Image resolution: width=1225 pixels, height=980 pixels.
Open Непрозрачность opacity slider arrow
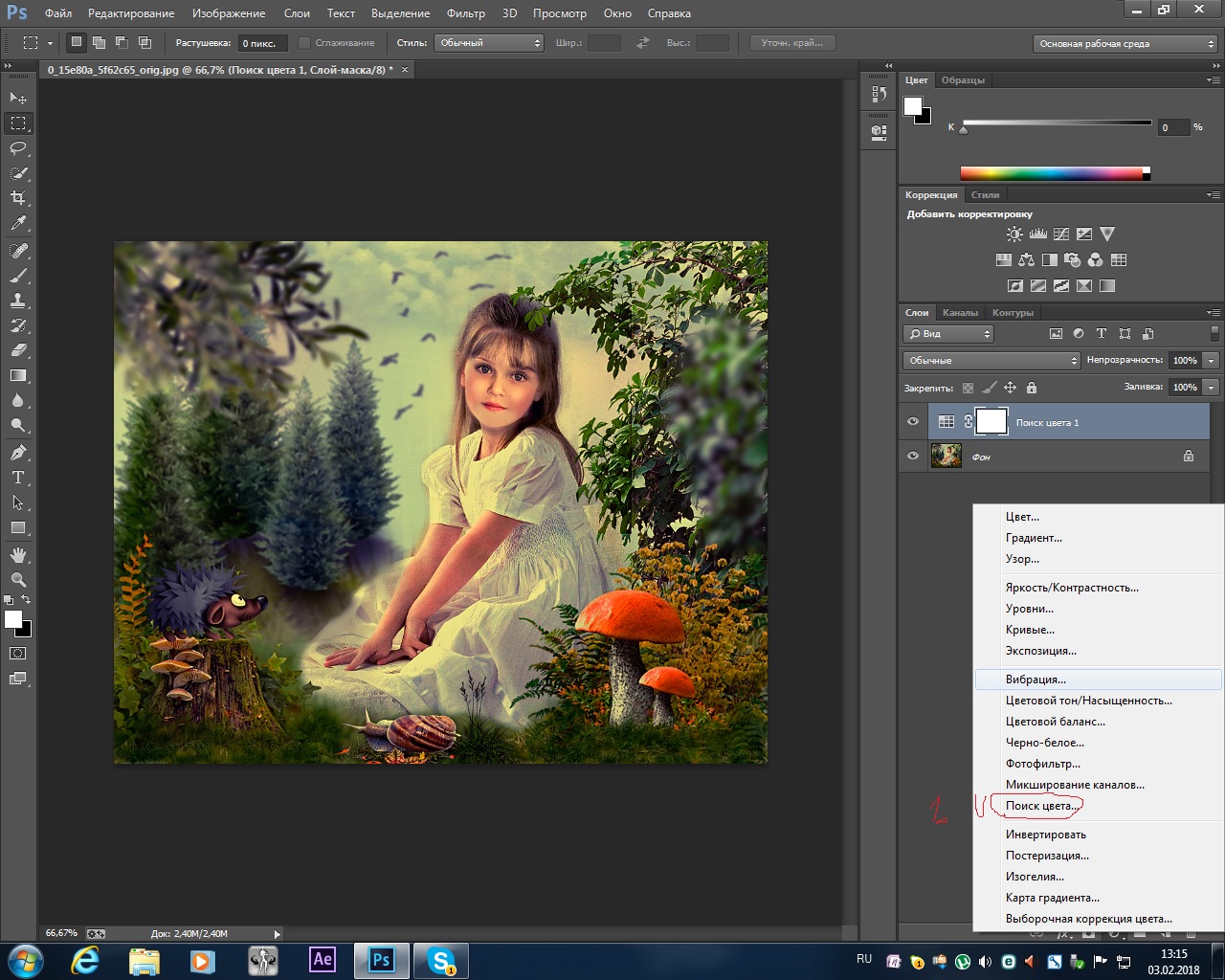click(x=1212, y=361)
